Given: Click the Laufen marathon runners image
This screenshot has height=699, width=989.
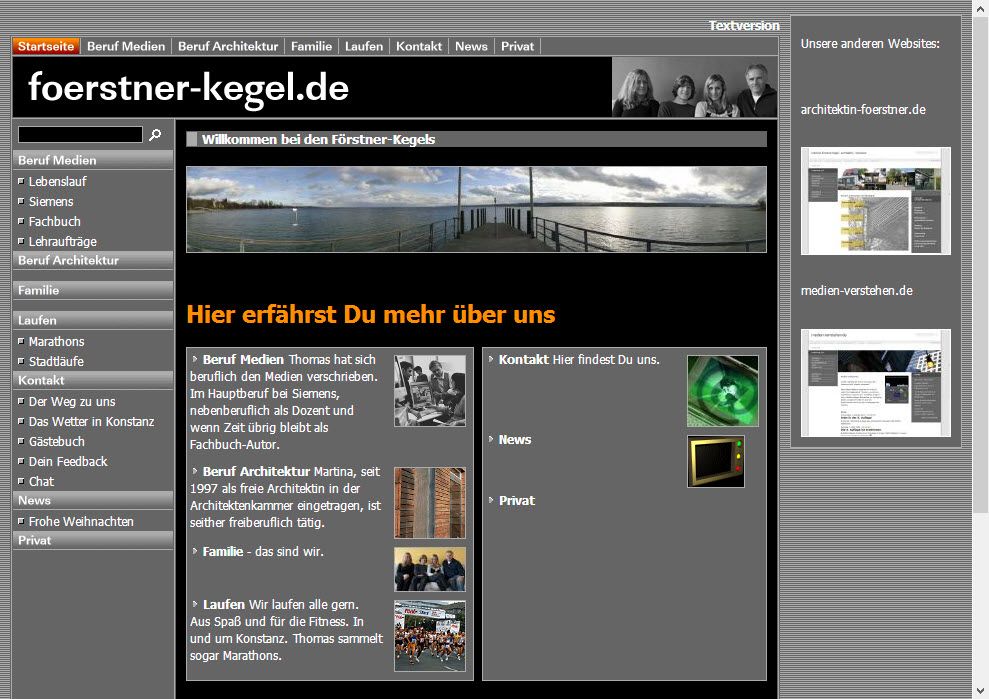Looking at the screenshot, I should click(x=429, y=635).
